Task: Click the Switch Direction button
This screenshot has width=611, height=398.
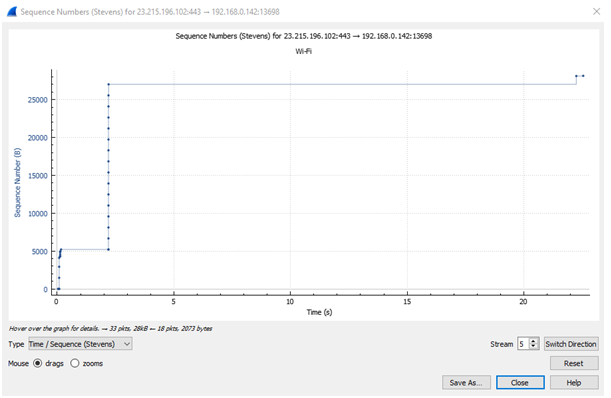Action: pos(570,344)
